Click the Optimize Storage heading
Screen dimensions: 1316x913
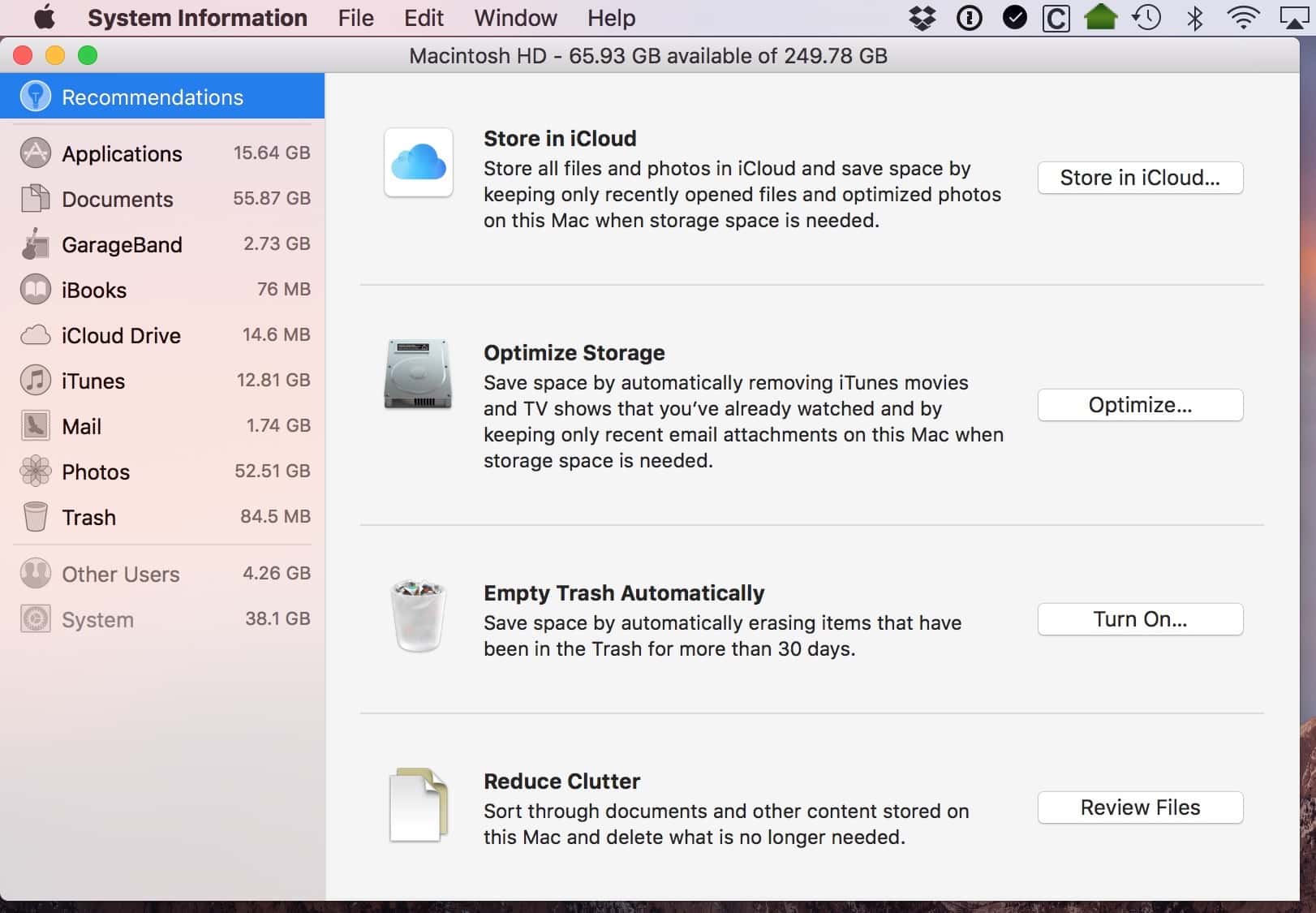574,353
